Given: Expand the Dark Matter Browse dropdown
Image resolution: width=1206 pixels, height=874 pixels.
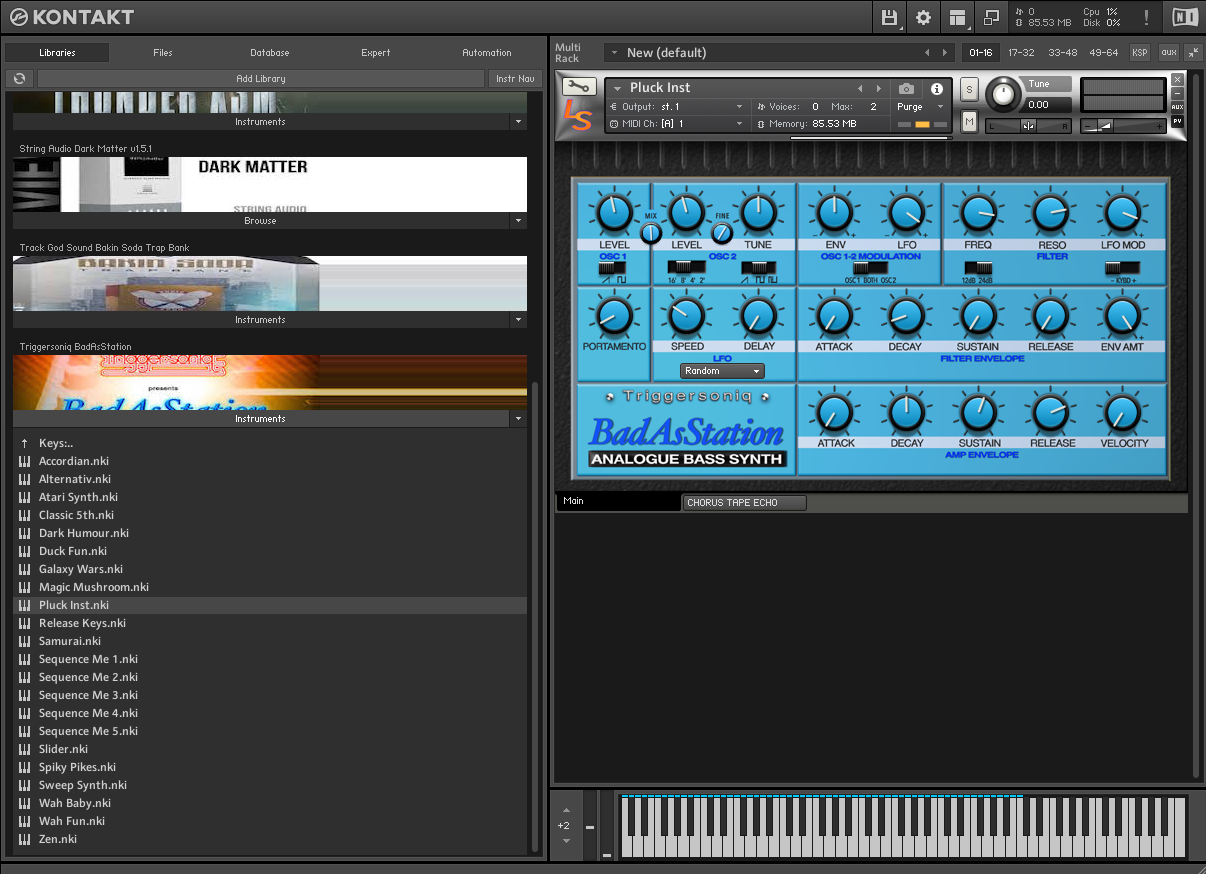Looking at the screenshot, I should point(518,221).
